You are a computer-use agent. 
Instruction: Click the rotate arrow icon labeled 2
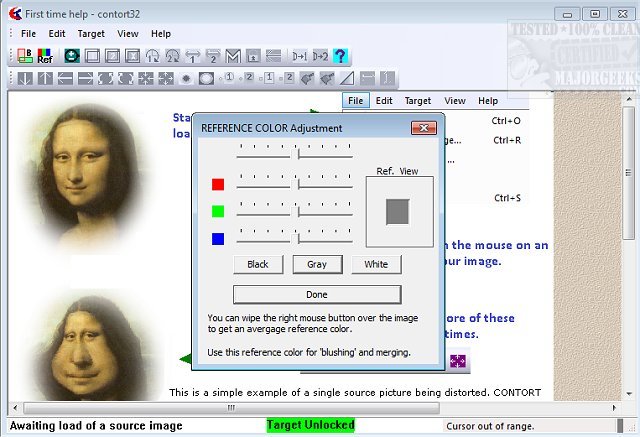click(173, 56)
